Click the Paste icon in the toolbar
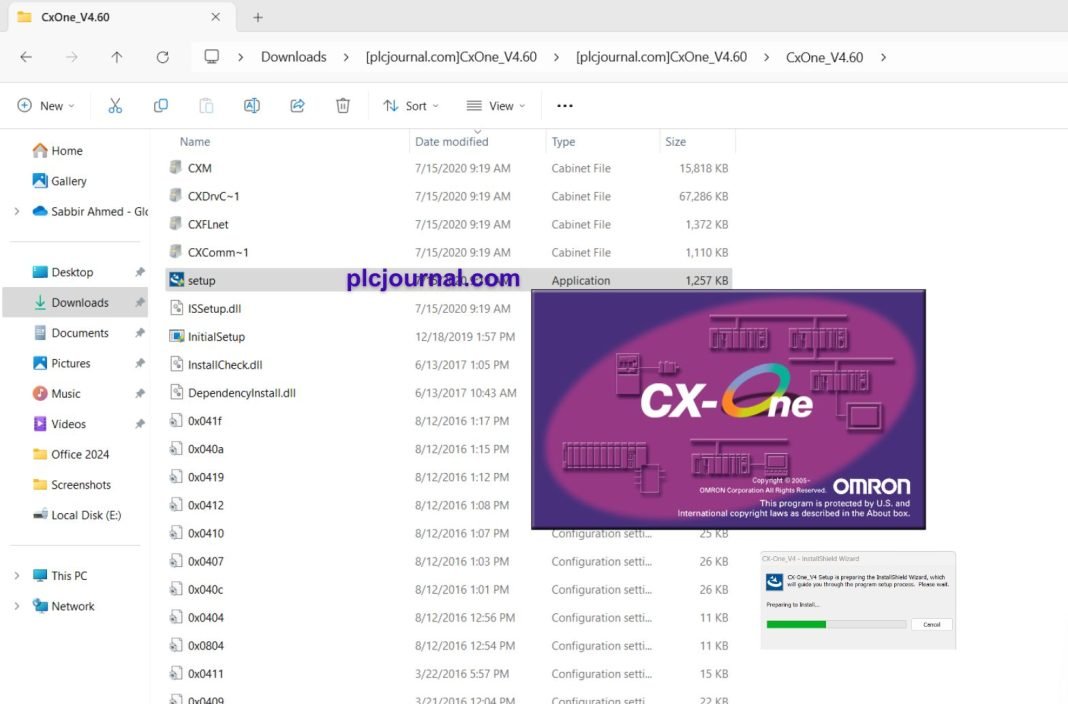Image resolution: width=1068 pixels, height=704 pixels. [x=206, y=105]
